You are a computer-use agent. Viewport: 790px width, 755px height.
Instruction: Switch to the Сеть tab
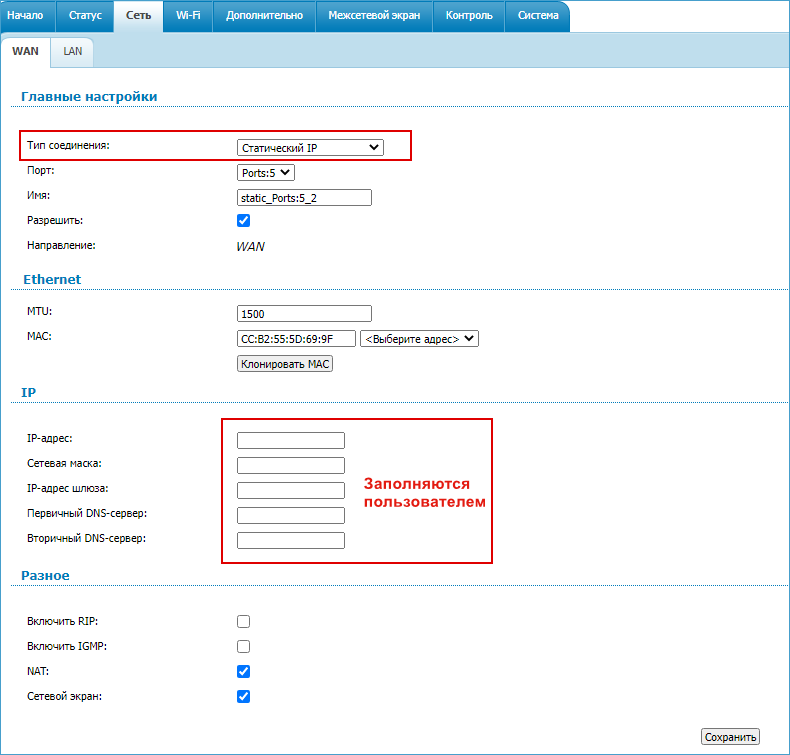[138, 16]
